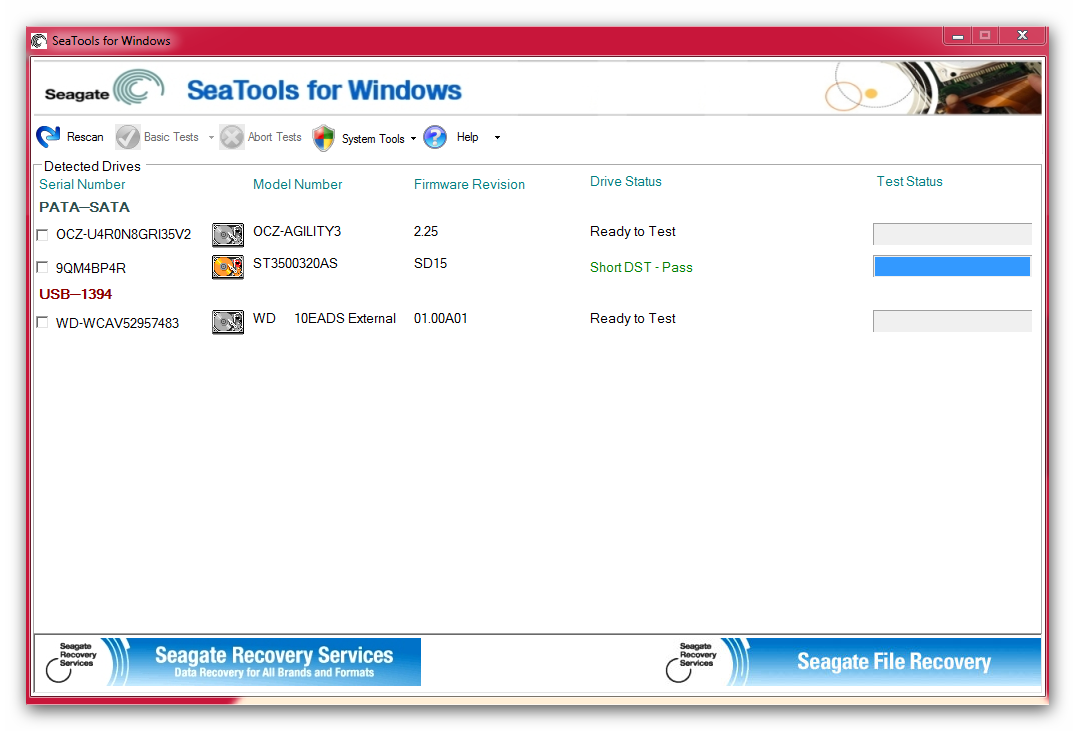Open the System Tools menu label

[373, 139]
